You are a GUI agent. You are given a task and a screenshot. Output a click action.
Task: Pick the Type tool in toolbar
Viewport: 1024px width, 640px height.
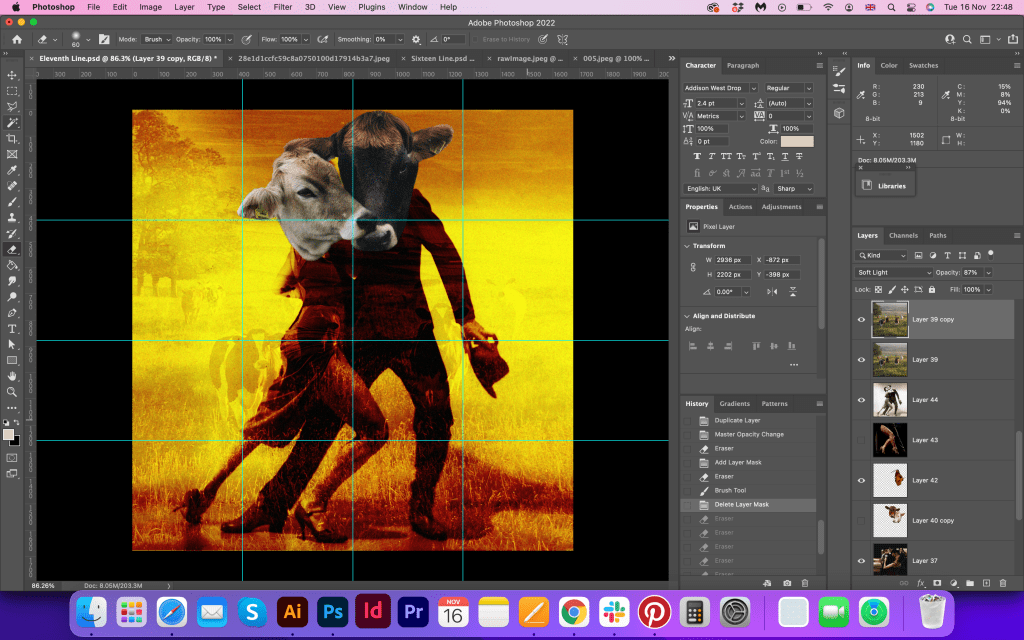coord(12,329)
